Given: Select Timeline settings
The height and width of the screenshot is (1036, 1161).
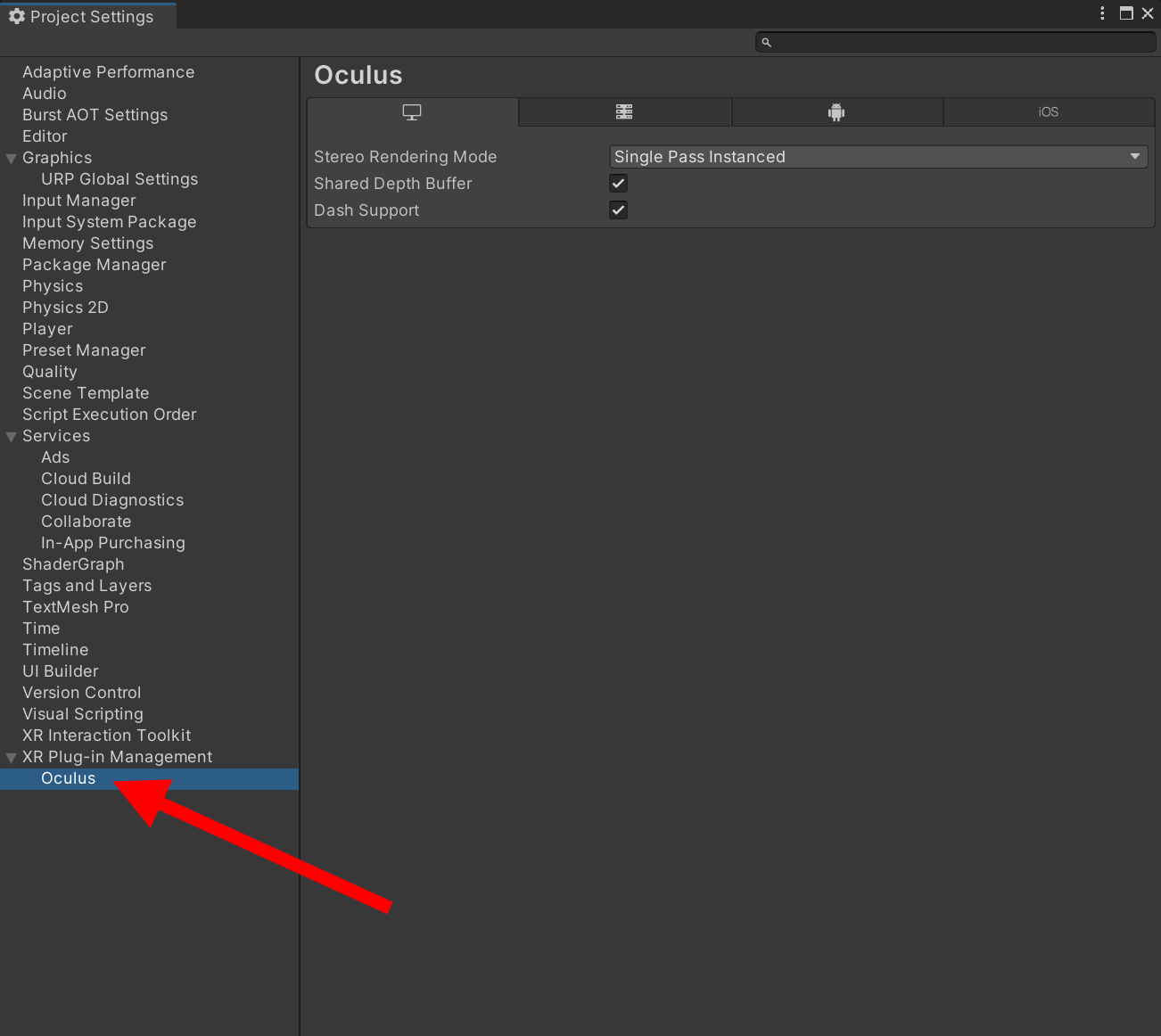Looking at the screenshot, I should tap(55, 650).
